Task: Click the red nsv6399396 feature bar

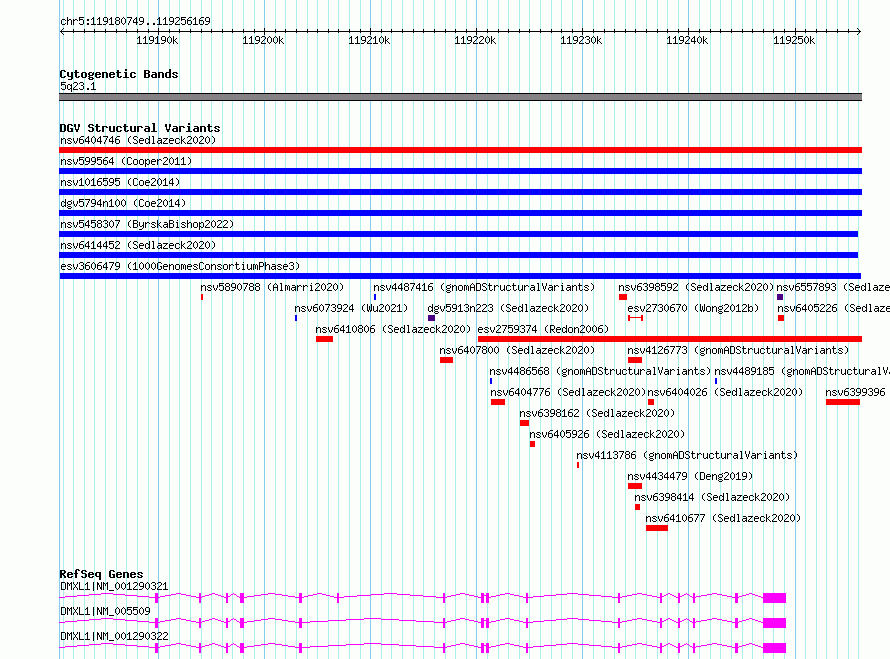Action: coord(843,402)
